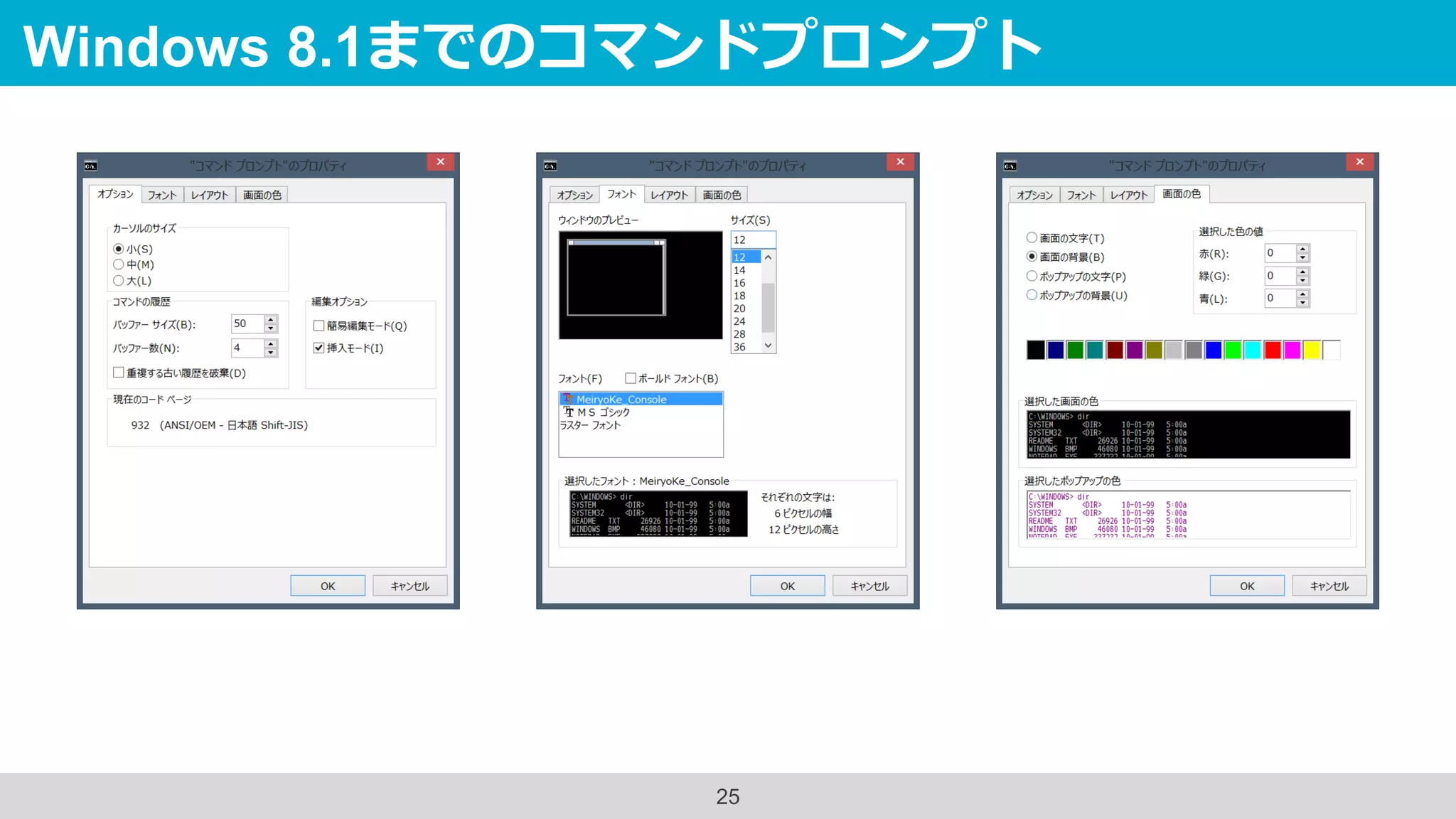This screenshot has height=819, width=1456.
Task: Click the size list's scroll-down arrow
Action: pyautogui.click(x=768, y=346)
